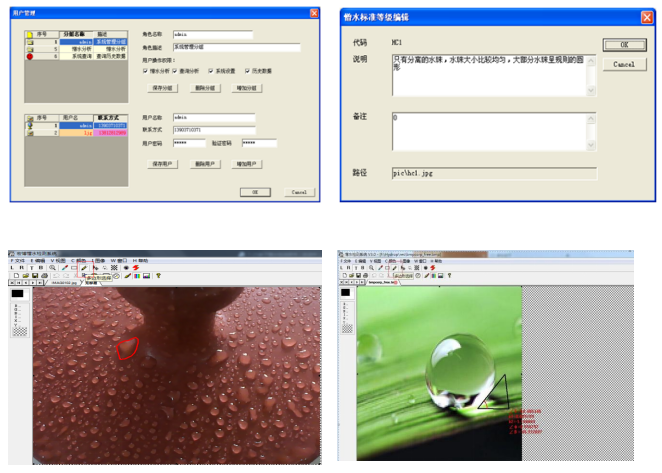Click the 保存分组 button
Screen dimensions: 662x473
(164, 88)
